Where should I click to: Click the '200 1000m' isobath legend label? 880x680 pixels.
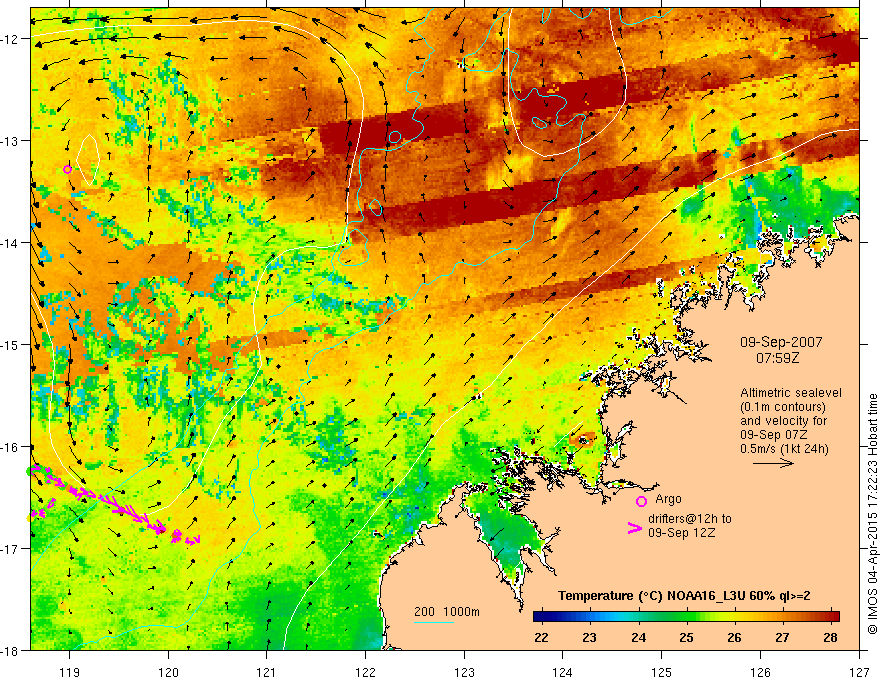coord(447,612)
